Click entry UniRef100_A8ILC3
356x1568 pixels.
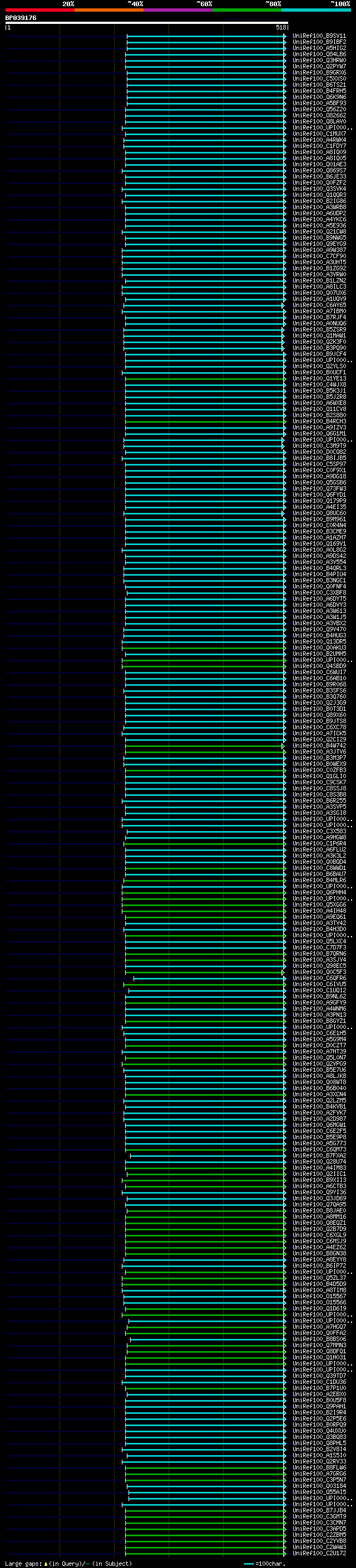click(319, 286)
